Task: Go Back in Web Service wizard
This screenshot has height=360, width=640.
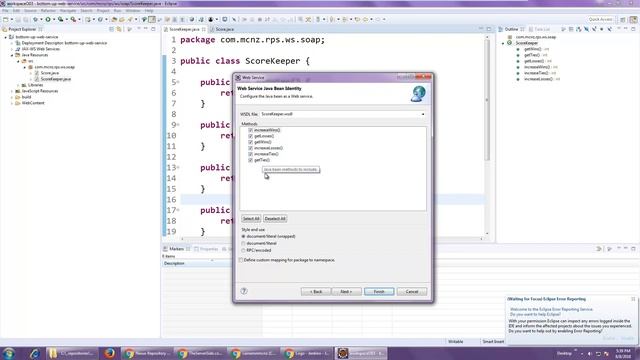Action: (x=316, y=291)
